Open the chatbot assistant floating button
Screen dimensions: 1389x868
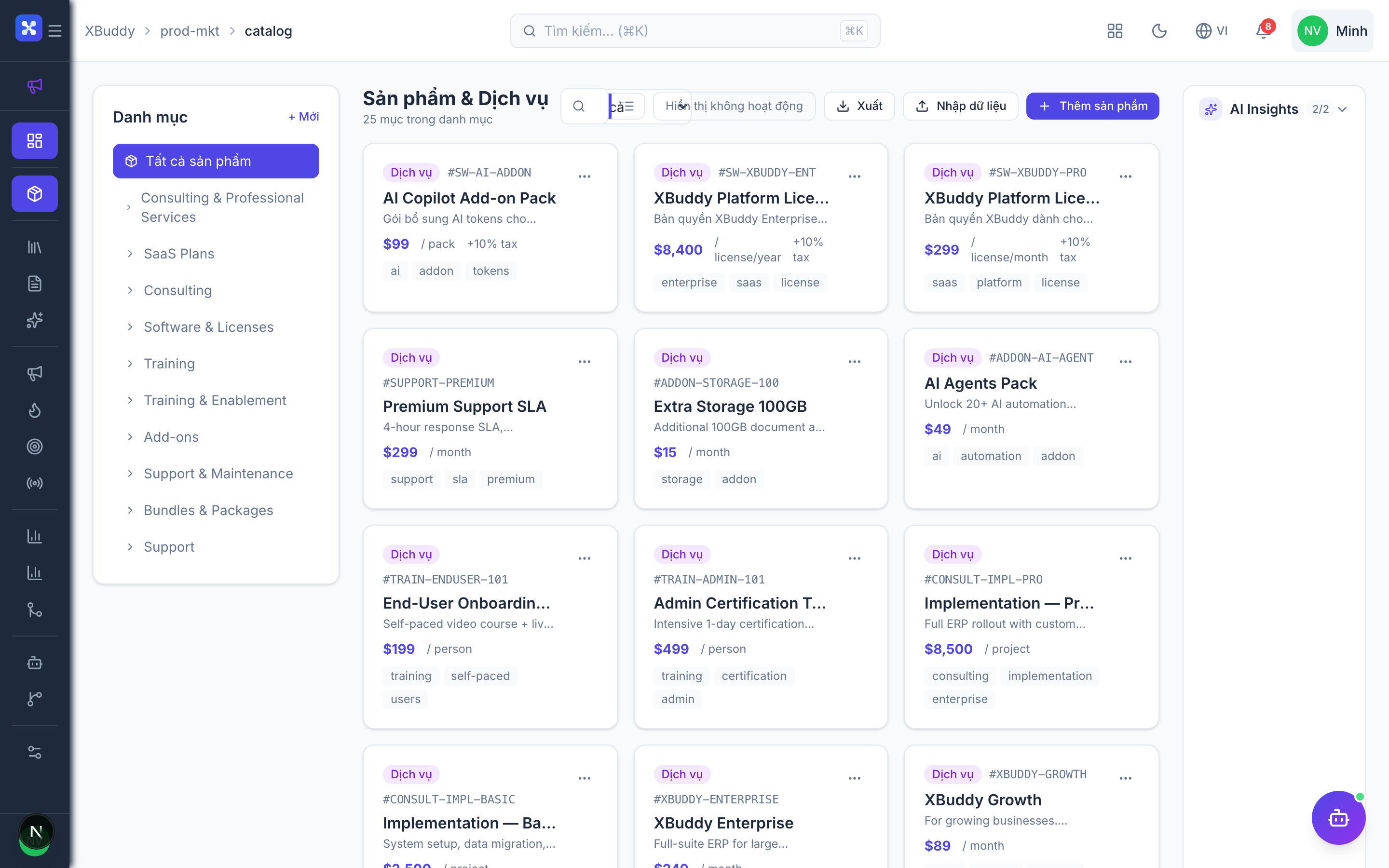1338,817
